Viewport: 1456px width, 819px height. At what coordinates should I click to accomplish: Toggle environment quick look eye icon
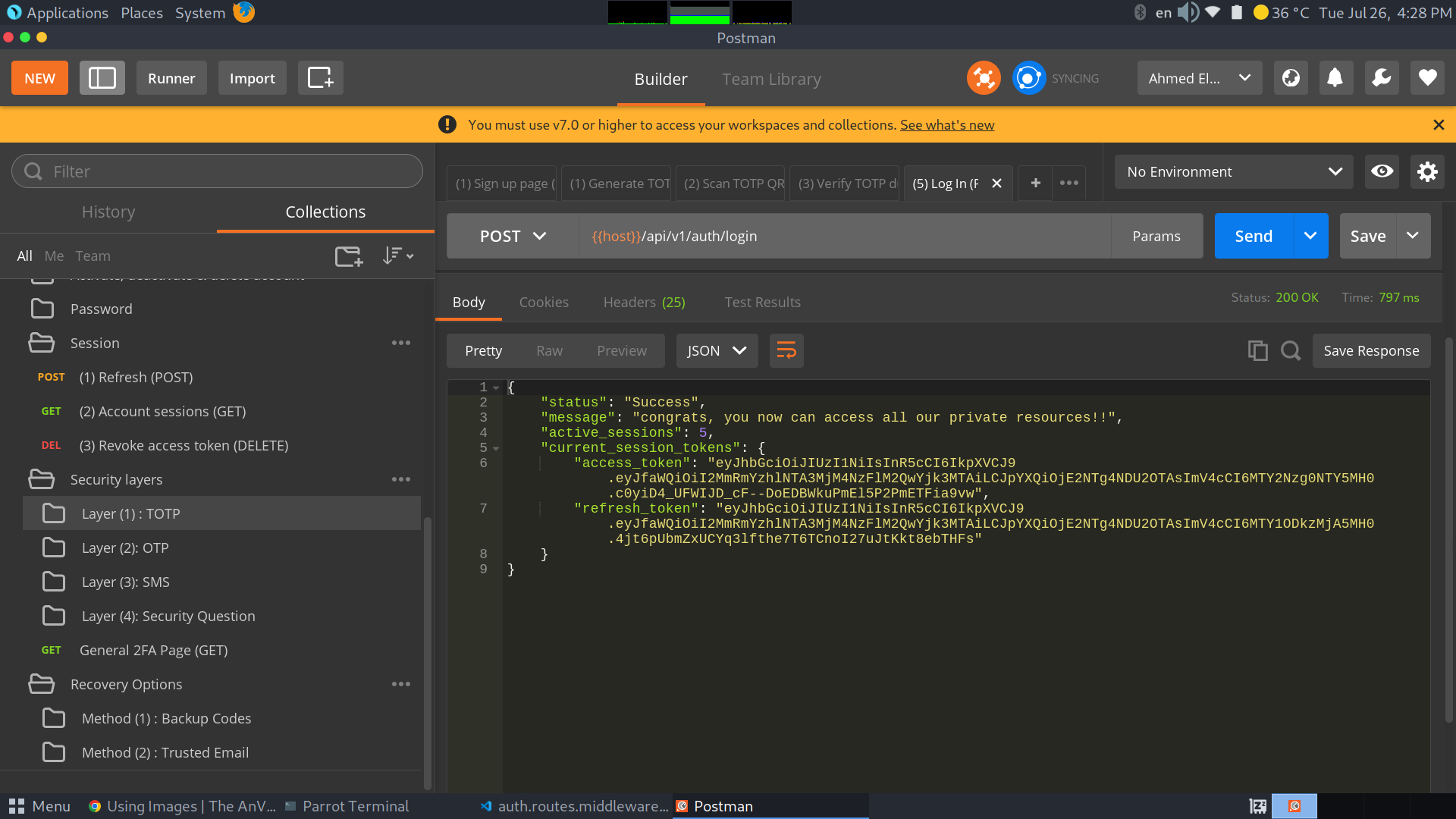tap(1382, 171)
